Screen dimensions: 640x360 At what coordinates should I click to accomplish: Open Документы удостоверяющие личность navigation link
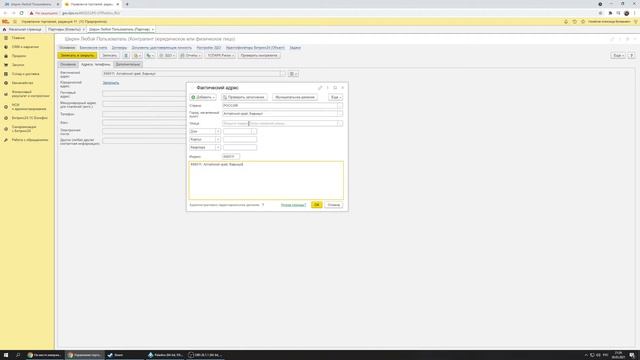pos(162,48)
